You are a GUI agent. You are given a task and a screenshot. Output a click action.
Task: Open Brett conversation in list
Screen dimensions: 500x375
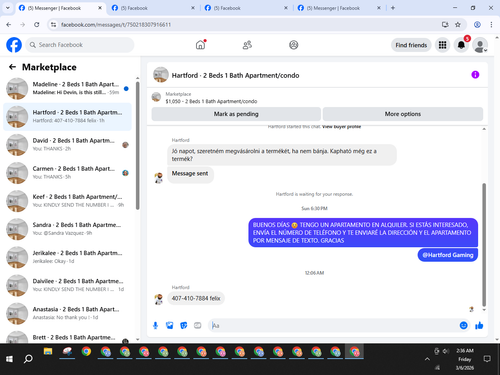pos(67,337)
